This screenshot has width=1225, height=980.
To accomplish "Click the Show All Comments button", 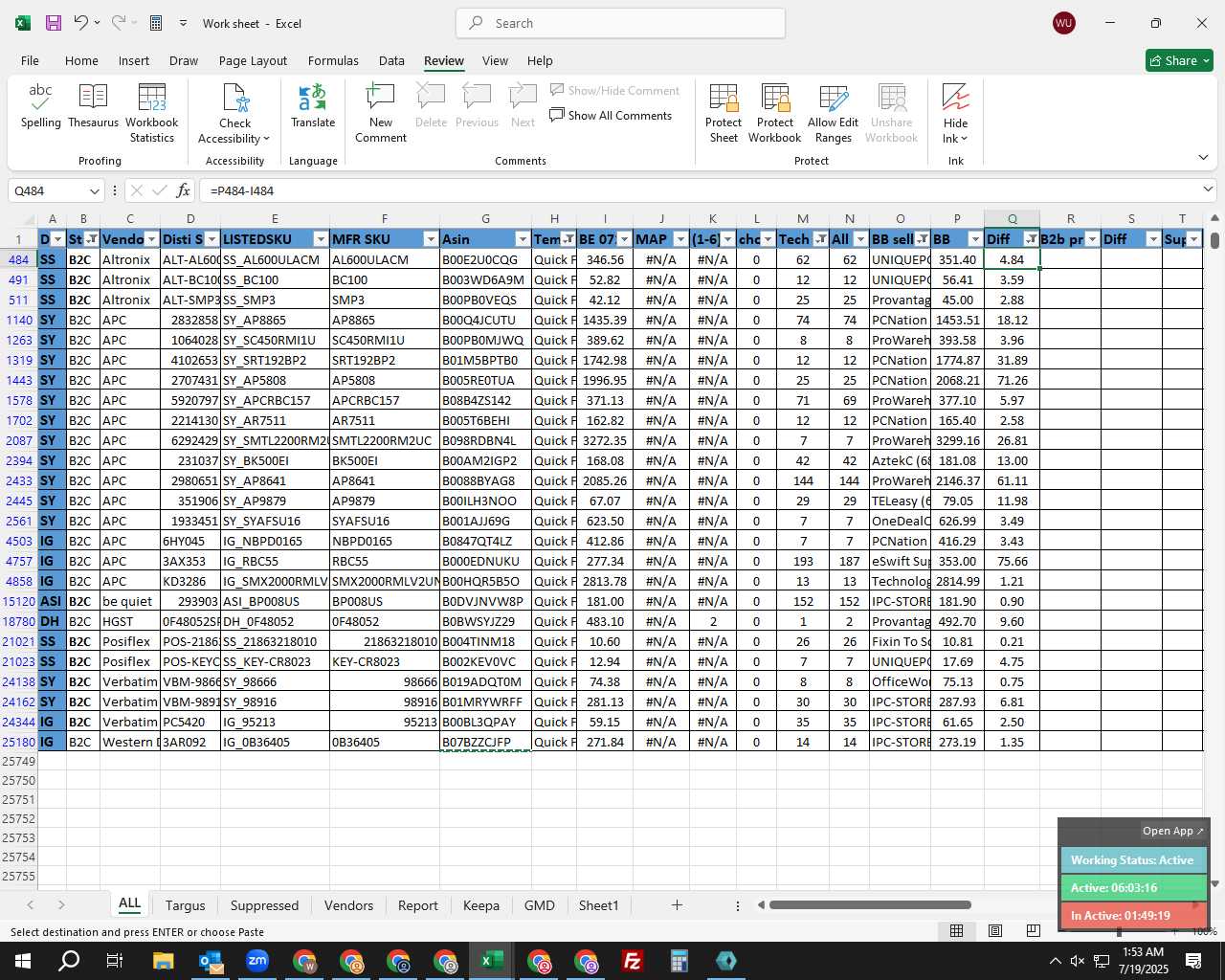I will (x=611, y=116).
